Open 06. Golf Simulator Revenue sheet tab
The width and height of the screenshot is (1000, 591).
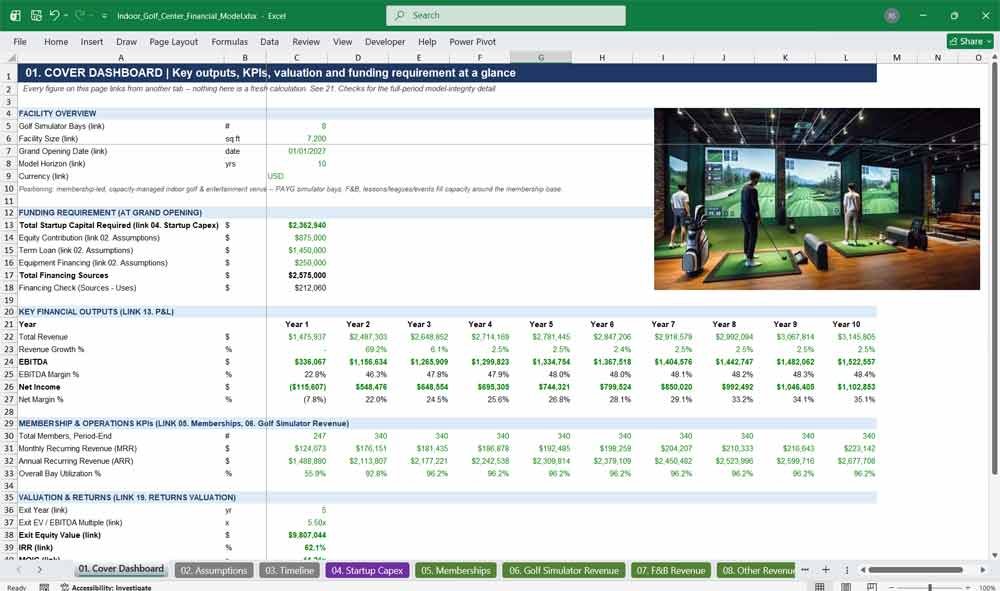pyautogui.click(x=564, y=571)
